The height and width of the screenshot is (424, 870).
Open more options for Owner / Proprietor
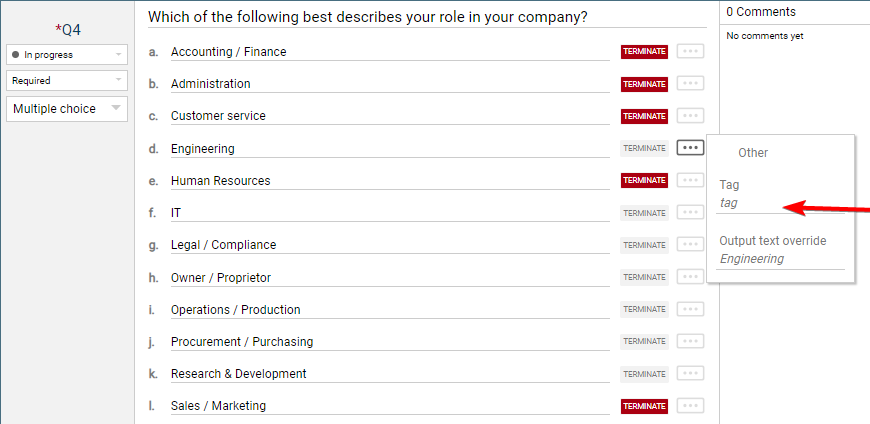[690, 277]
